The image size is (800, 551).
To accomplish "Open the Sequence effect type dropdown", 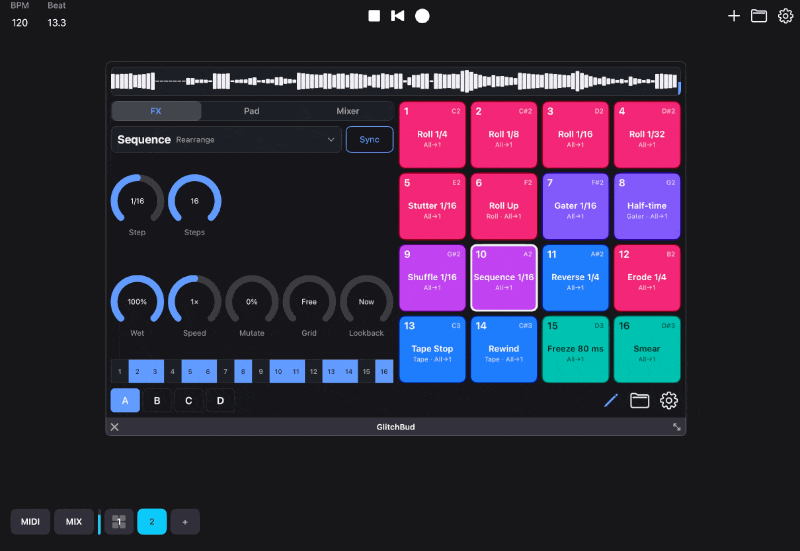I will (226, 139).
